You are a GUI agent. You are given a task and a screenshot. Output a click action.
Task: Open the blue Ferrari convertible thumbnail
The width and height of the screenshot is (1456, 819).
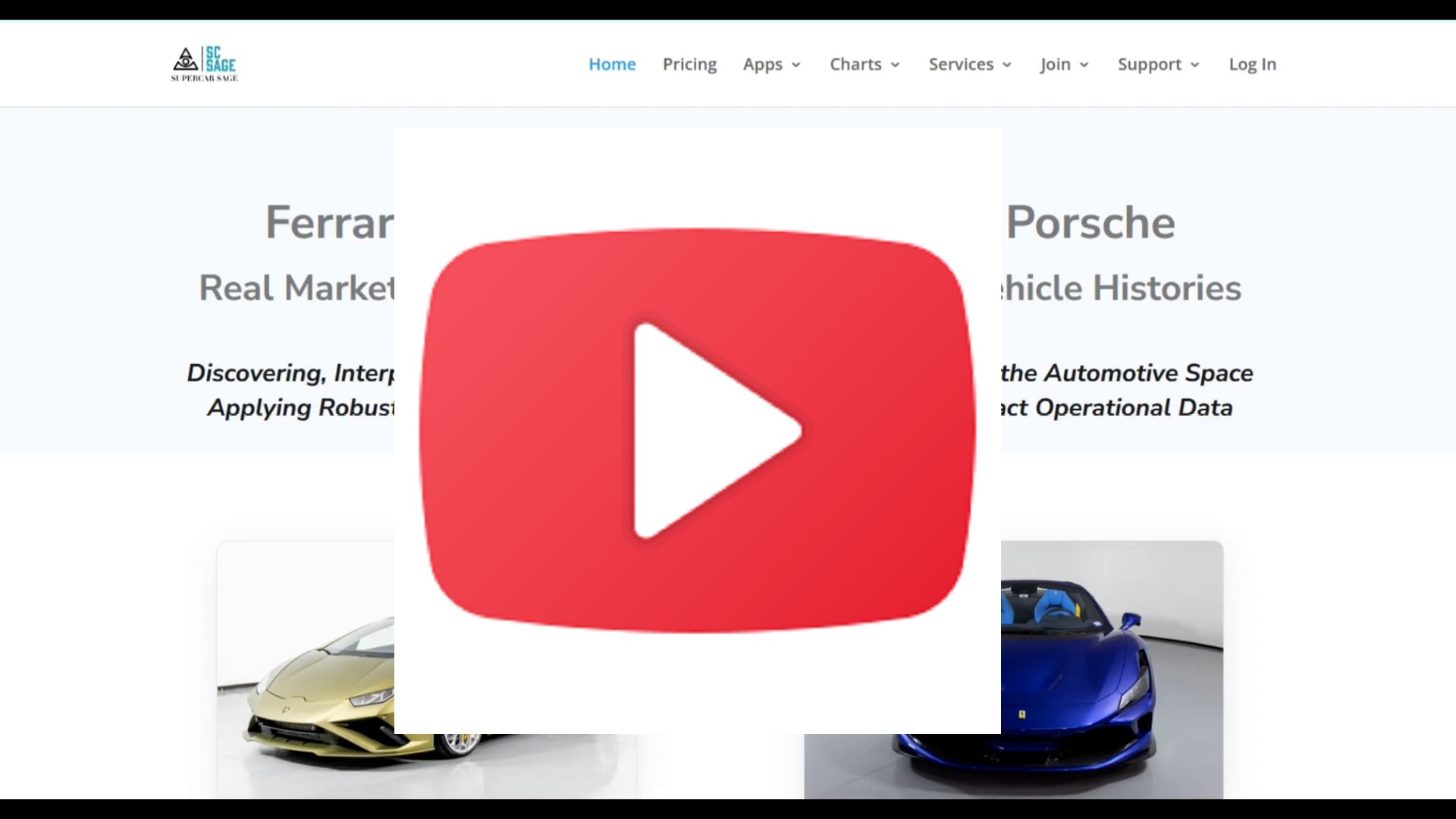[1112, 669]
